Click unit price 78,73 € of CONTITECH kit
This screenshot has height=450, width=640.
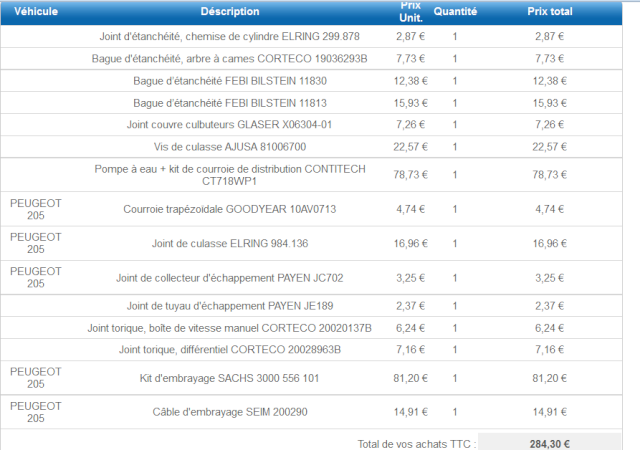[x=411, y=175]
